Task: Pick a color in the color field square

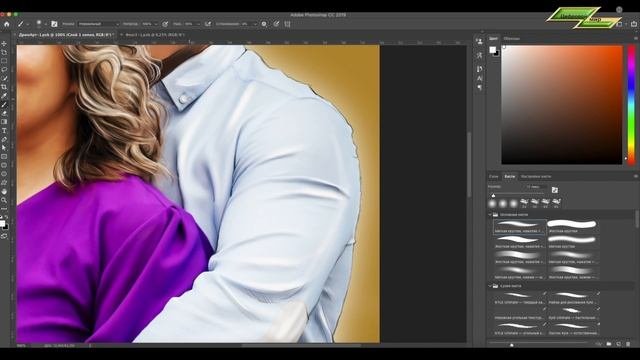Action: tap(562, 104)
